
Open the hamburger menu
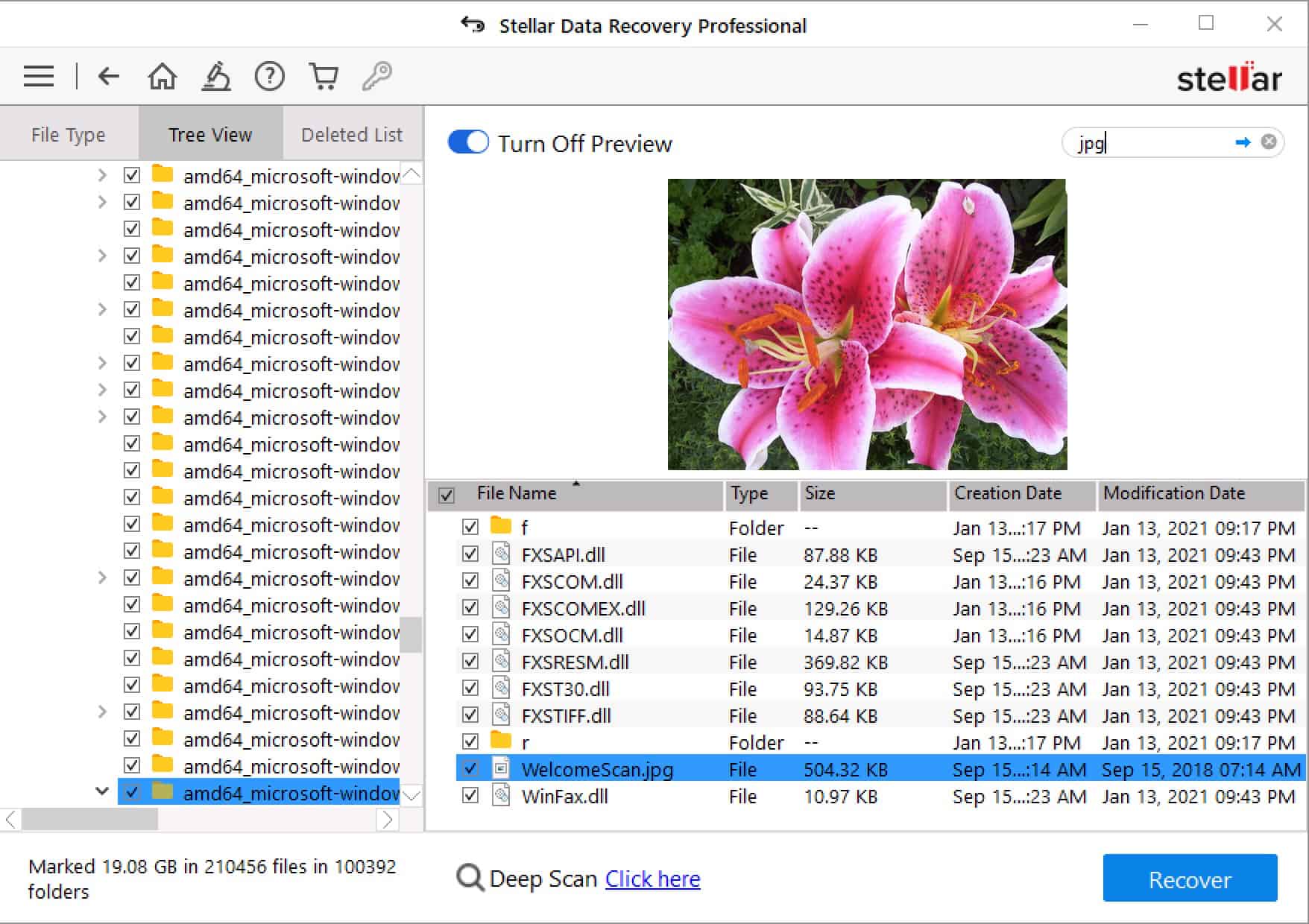pyautogui.click(x=39, y=77)
